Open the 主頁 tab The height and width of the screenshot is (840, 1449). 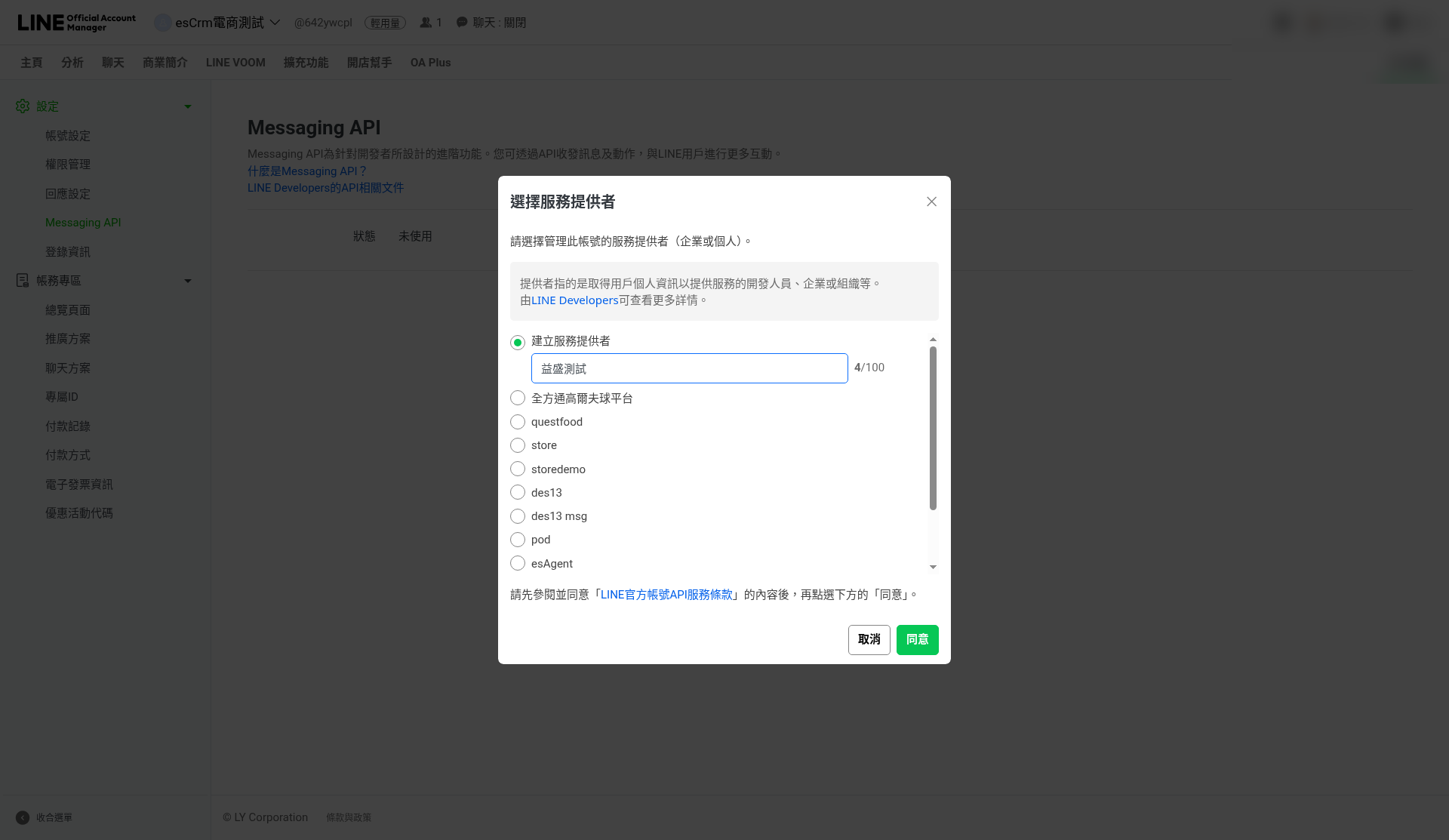(32, 63)
